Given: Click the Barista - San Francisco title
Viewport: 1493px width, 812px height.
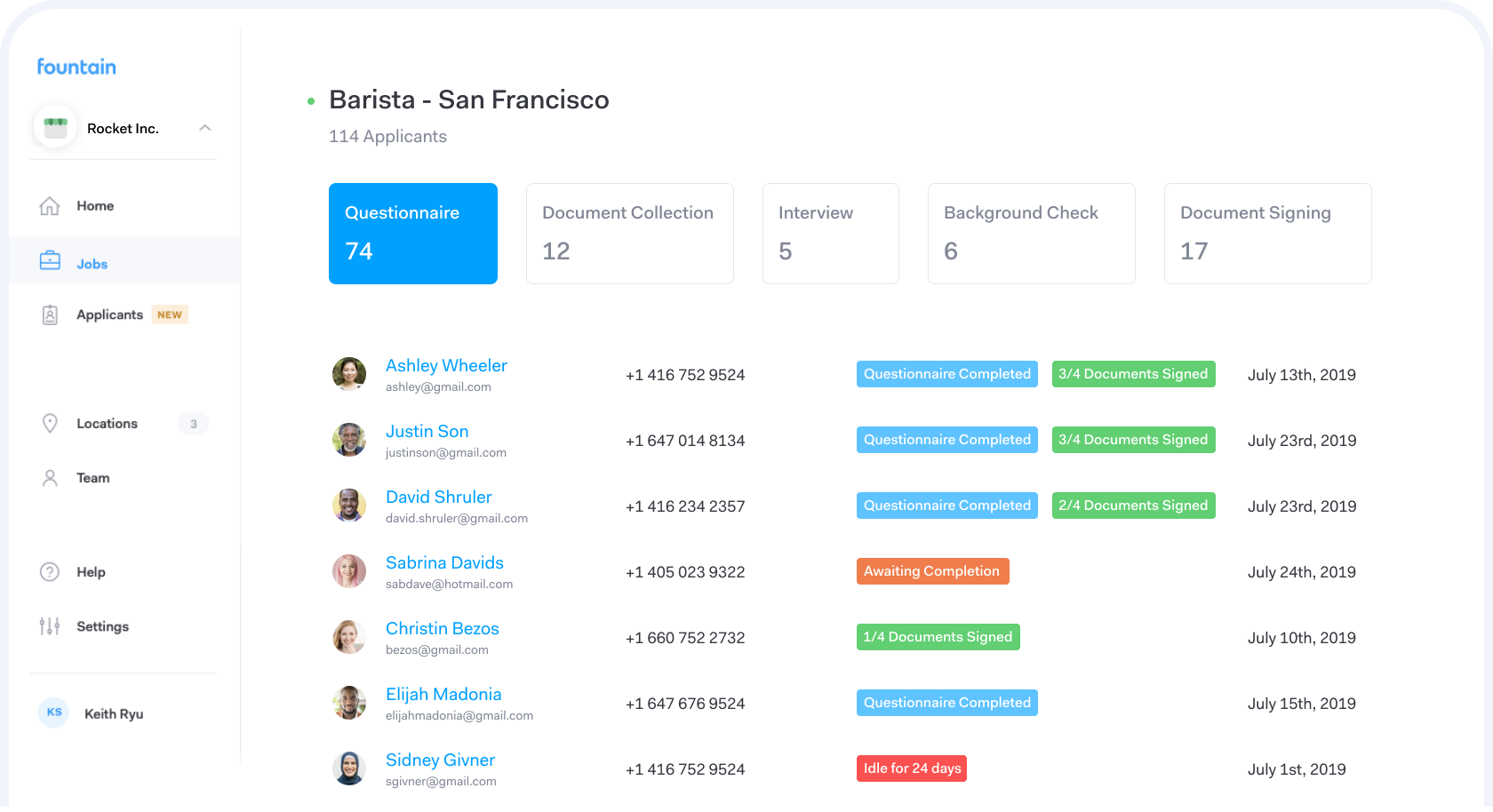Looking at the screenshot, I should click(x=469, y=100).
